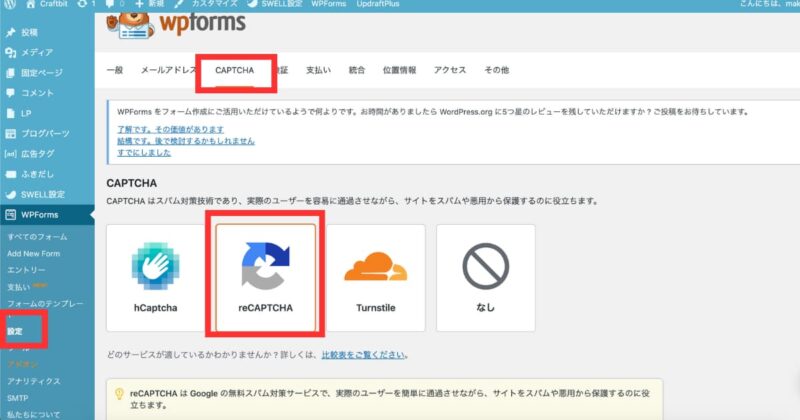
Task: Switch to the 一般 tab
Action: 115,70
